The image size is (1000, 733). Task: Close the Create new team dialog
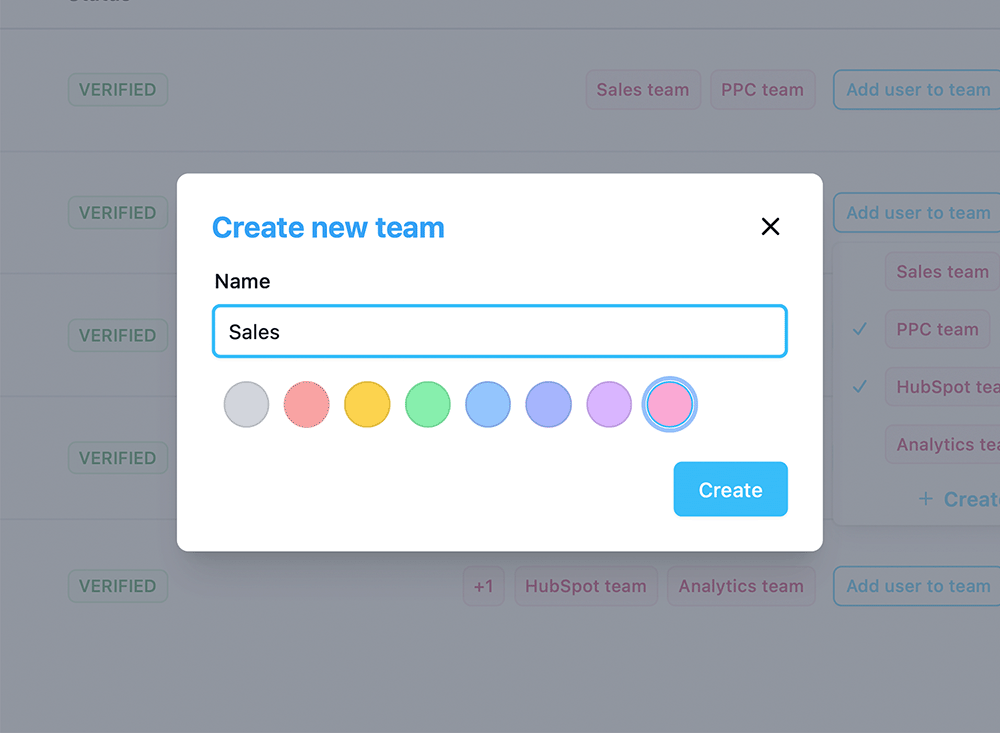tap(770, 226)
